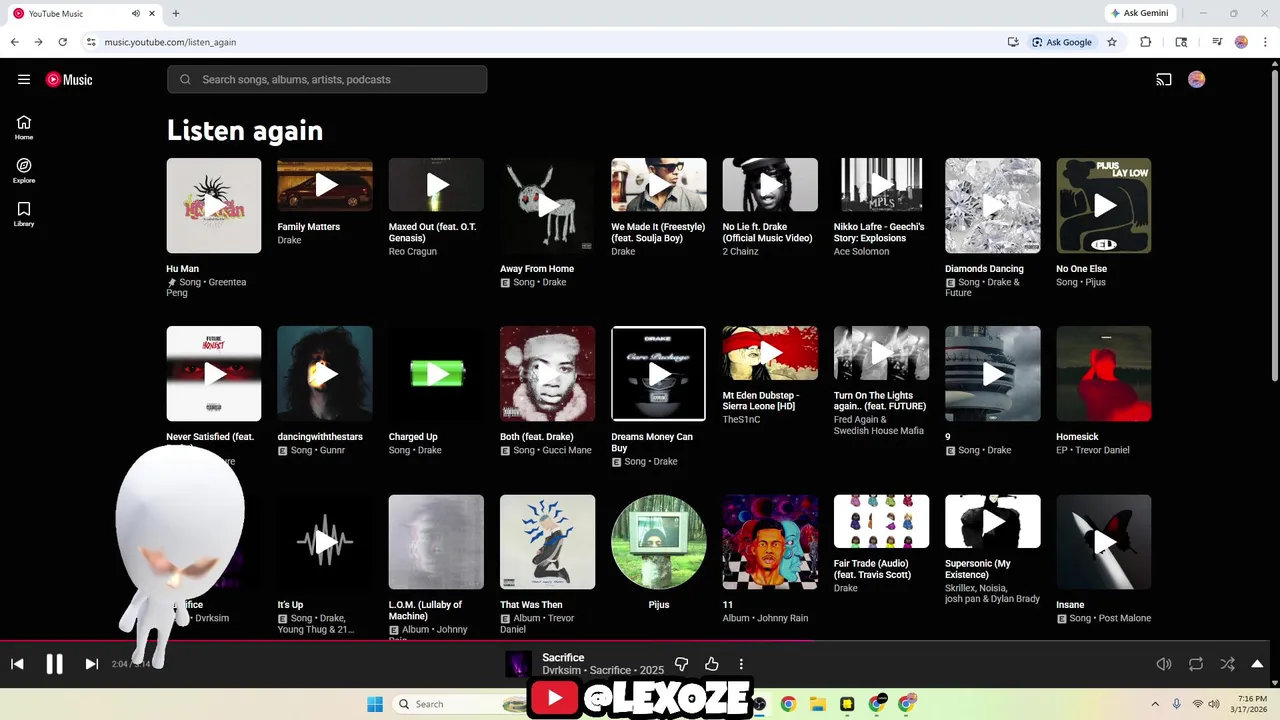Image resolution: width=1280 pixels, height=720 pixels.
Task: Click the now playing Sacrifice thumbnail
Action: (x=518, y=664)
